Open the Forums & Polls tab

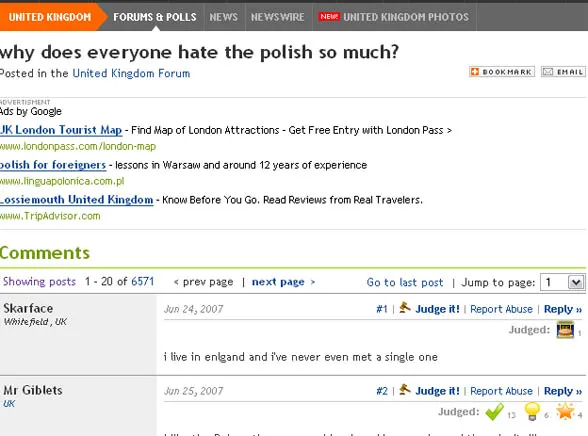(x=155, y=17)
